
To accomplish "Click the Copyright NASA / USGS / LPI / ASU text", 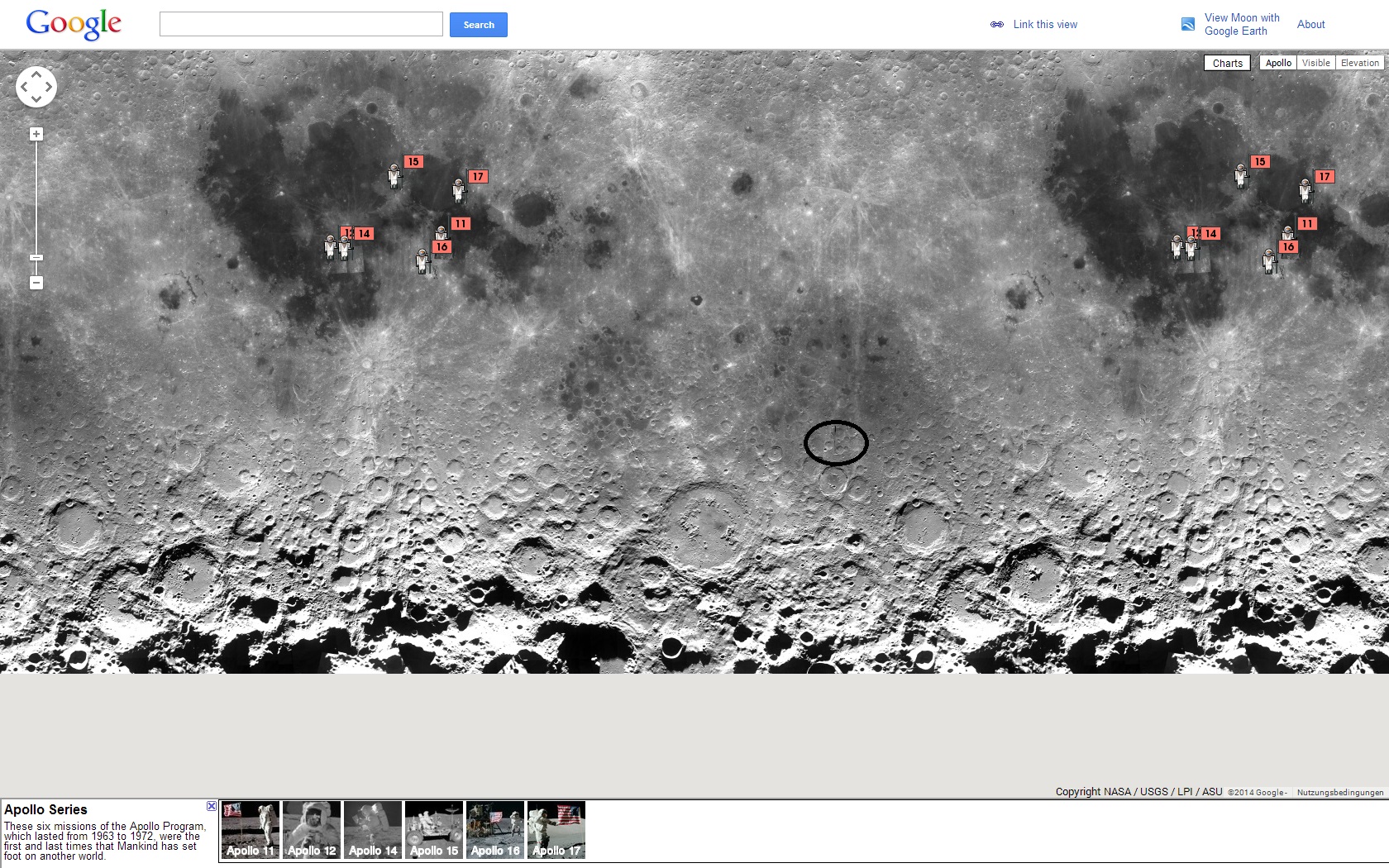I will click(x=1138, y=792).
